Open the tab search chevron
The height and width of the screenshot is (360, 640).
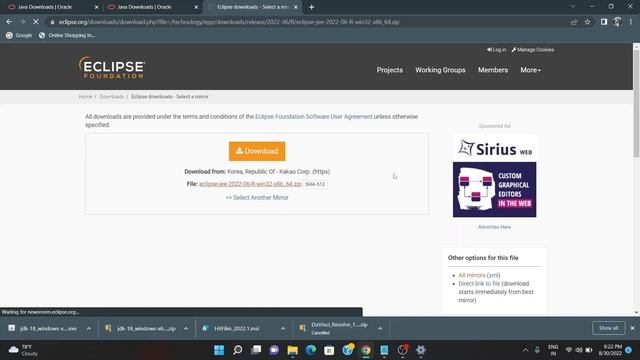tap(573, 7)
